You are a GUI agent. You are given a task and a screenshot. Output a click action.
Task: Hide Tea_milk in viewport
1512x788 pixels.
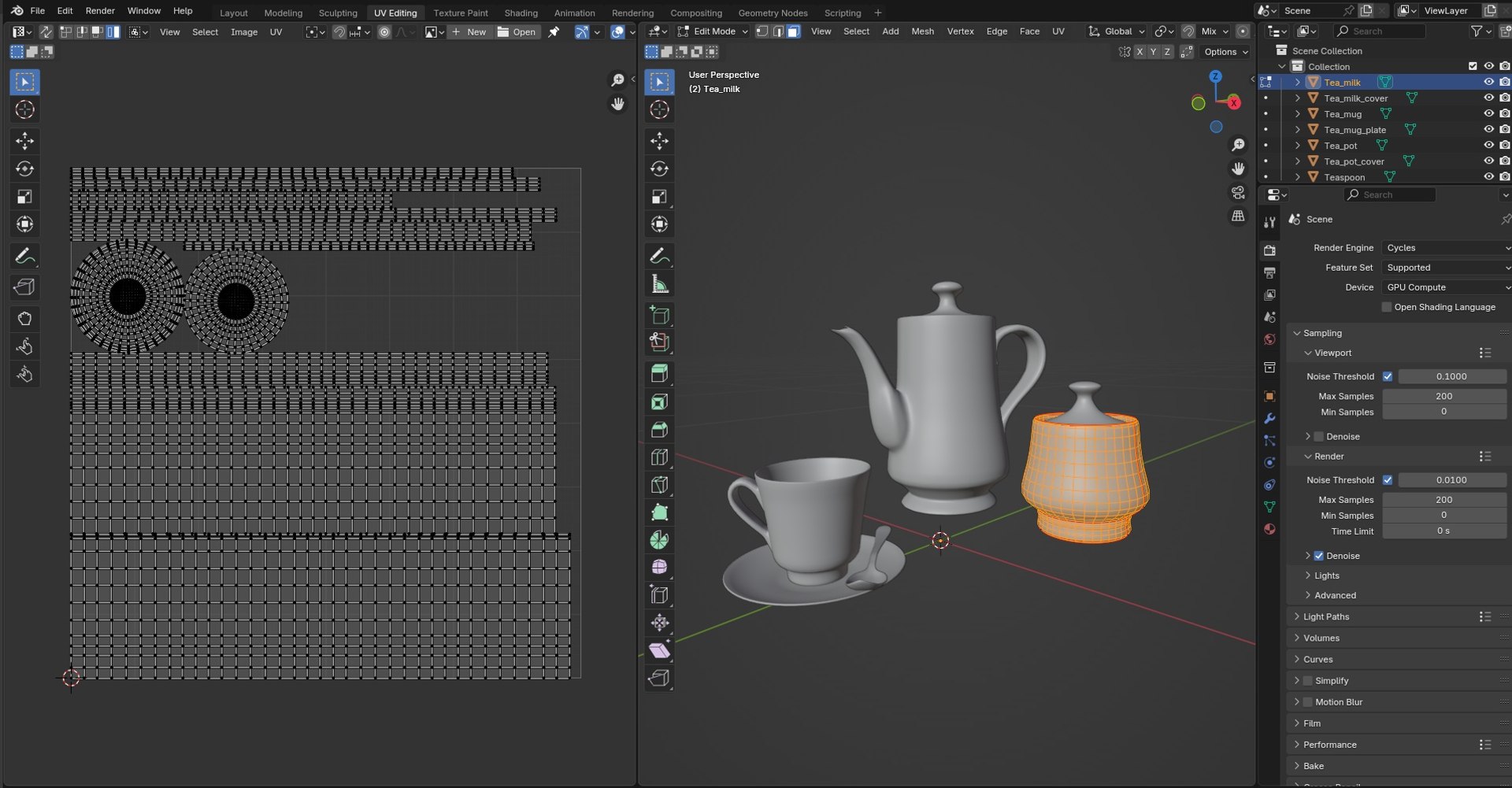coord(1488,83)
